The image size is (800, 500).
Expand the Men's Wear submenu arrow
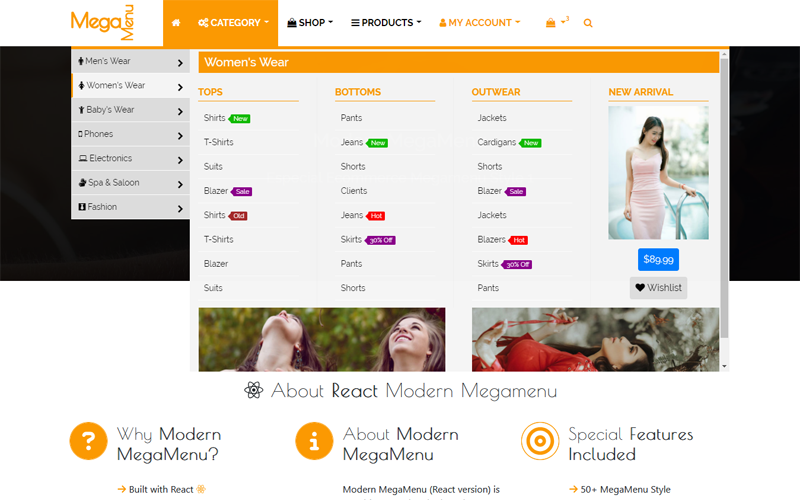click(180, 63)
